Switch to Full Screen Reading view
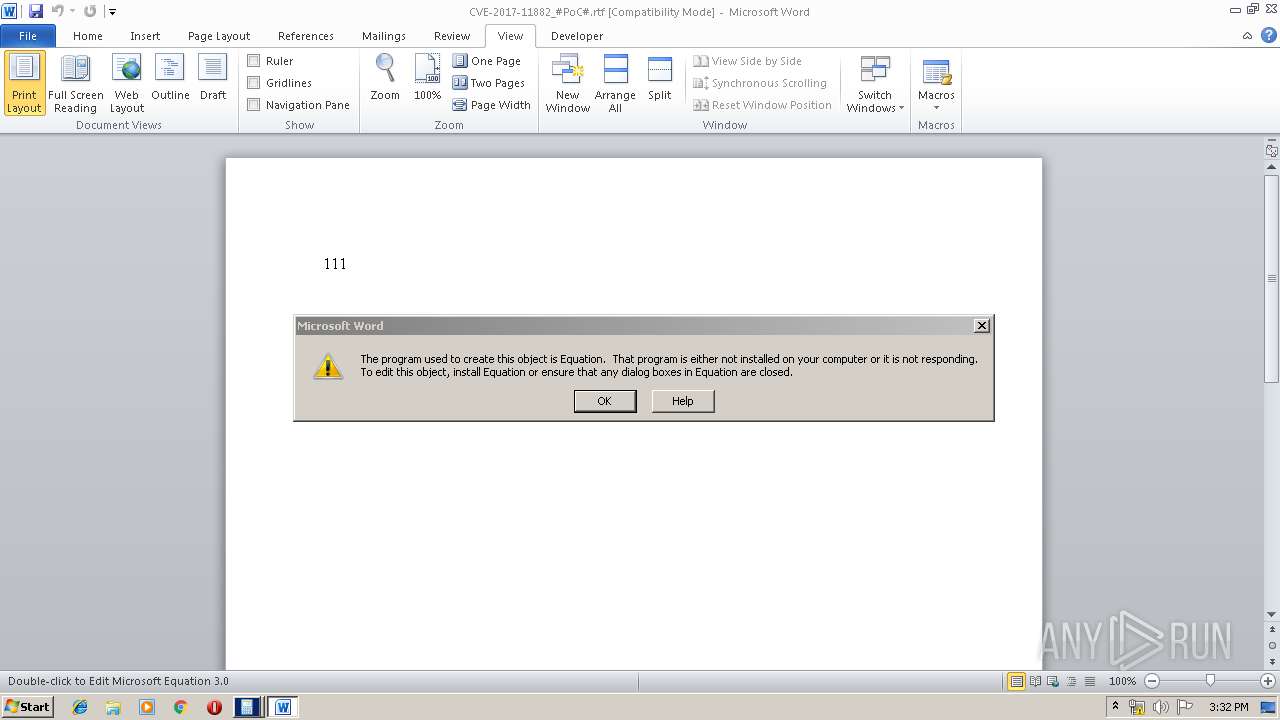The height and width of the screenshot is (720, 1280). (75, 84)
